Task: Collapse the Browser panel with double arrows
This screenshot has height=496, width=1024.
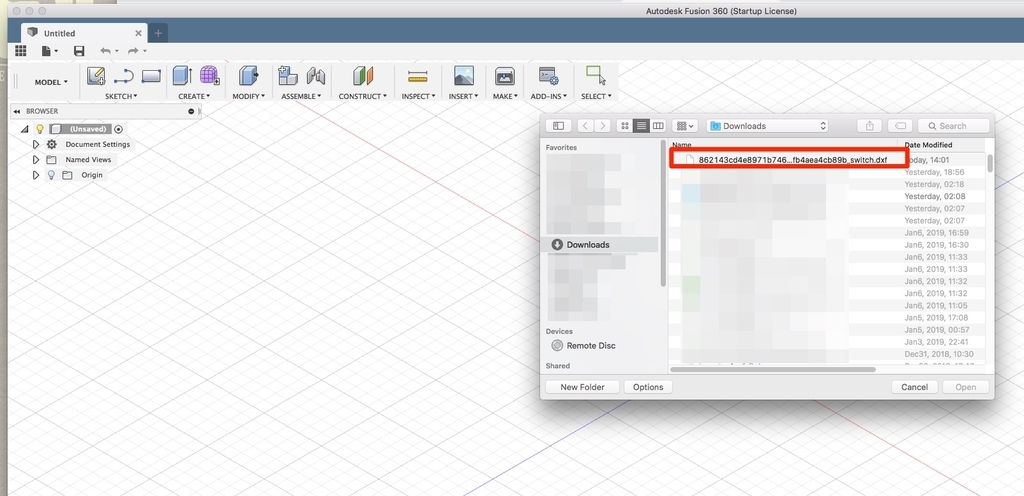Action: point(16,112)
